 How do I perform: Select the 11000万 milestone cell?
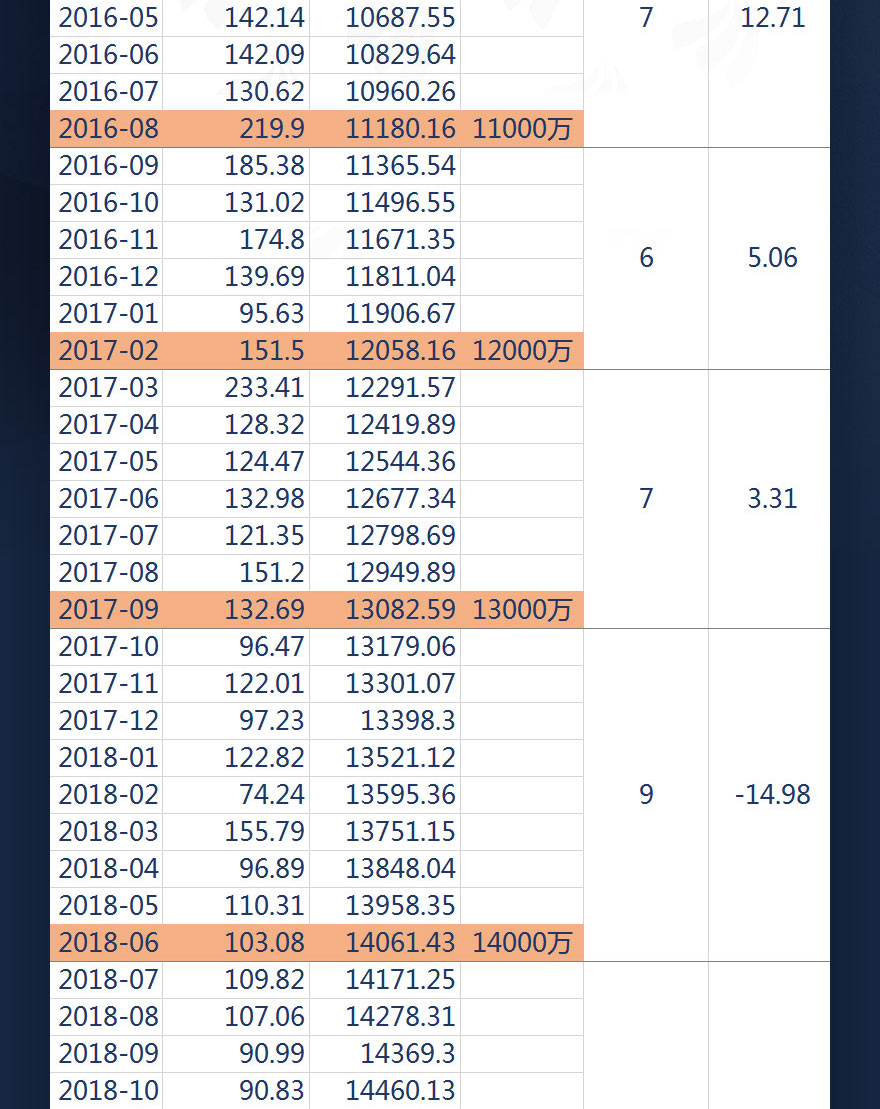tap(522, 129)
